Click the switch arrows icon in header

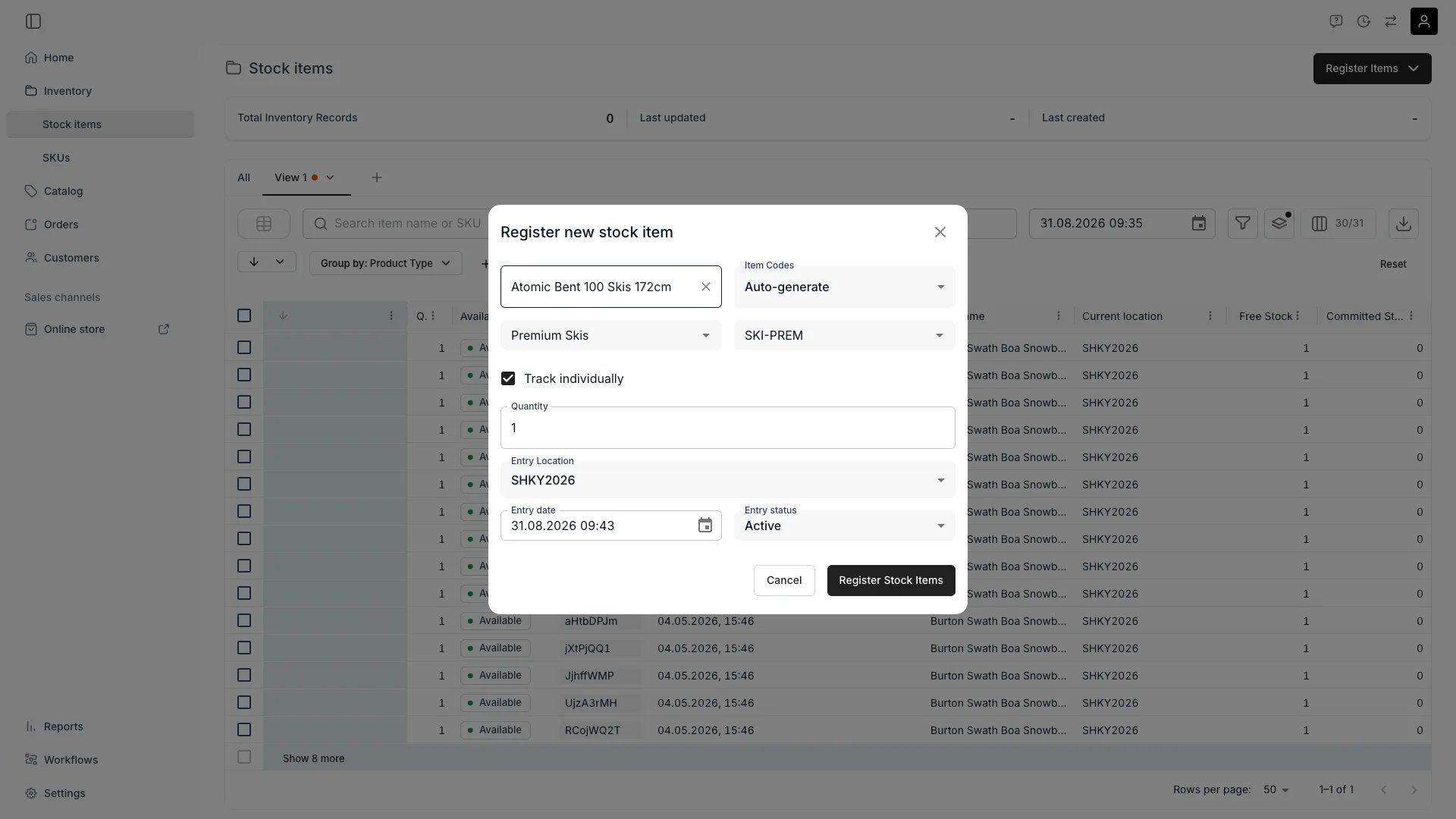[x=1391, y=21]
